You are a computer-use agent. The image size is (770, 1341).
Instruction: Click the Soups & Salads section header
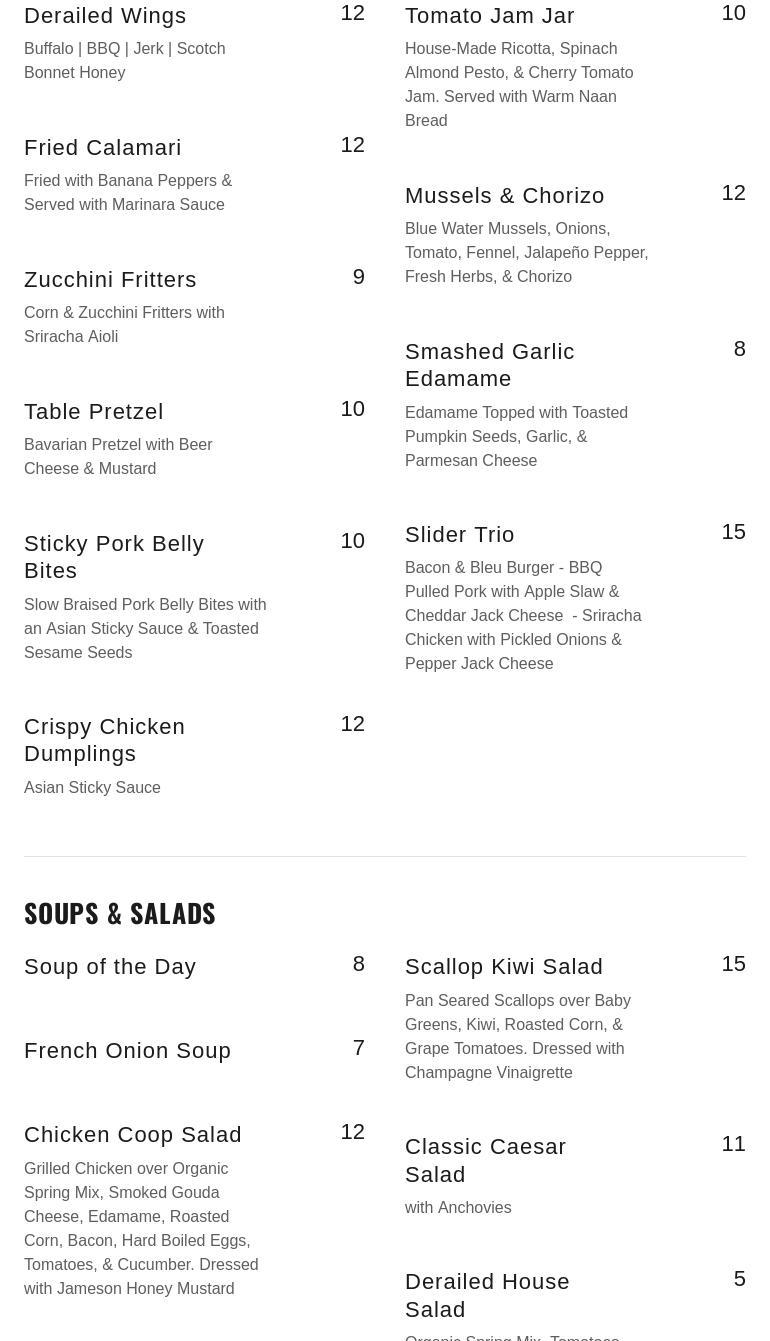pos(120,913)
